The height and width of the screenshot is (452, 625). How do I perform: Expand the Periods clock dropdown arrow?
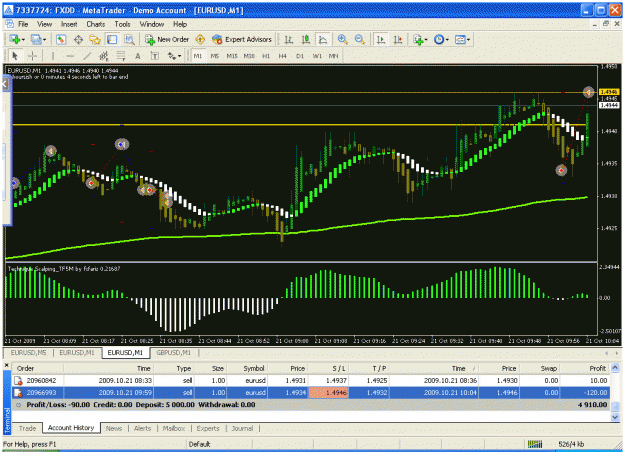coord(447,39)
